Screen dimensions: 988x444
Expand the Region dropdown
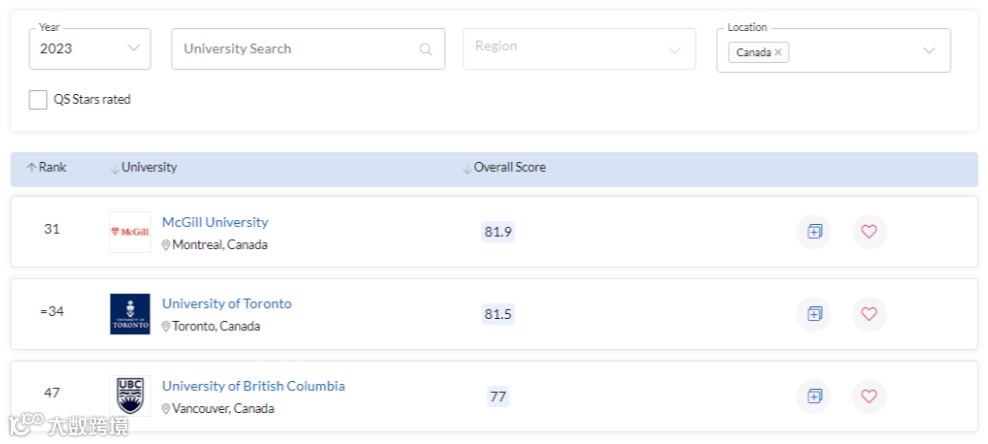point(579,48)
